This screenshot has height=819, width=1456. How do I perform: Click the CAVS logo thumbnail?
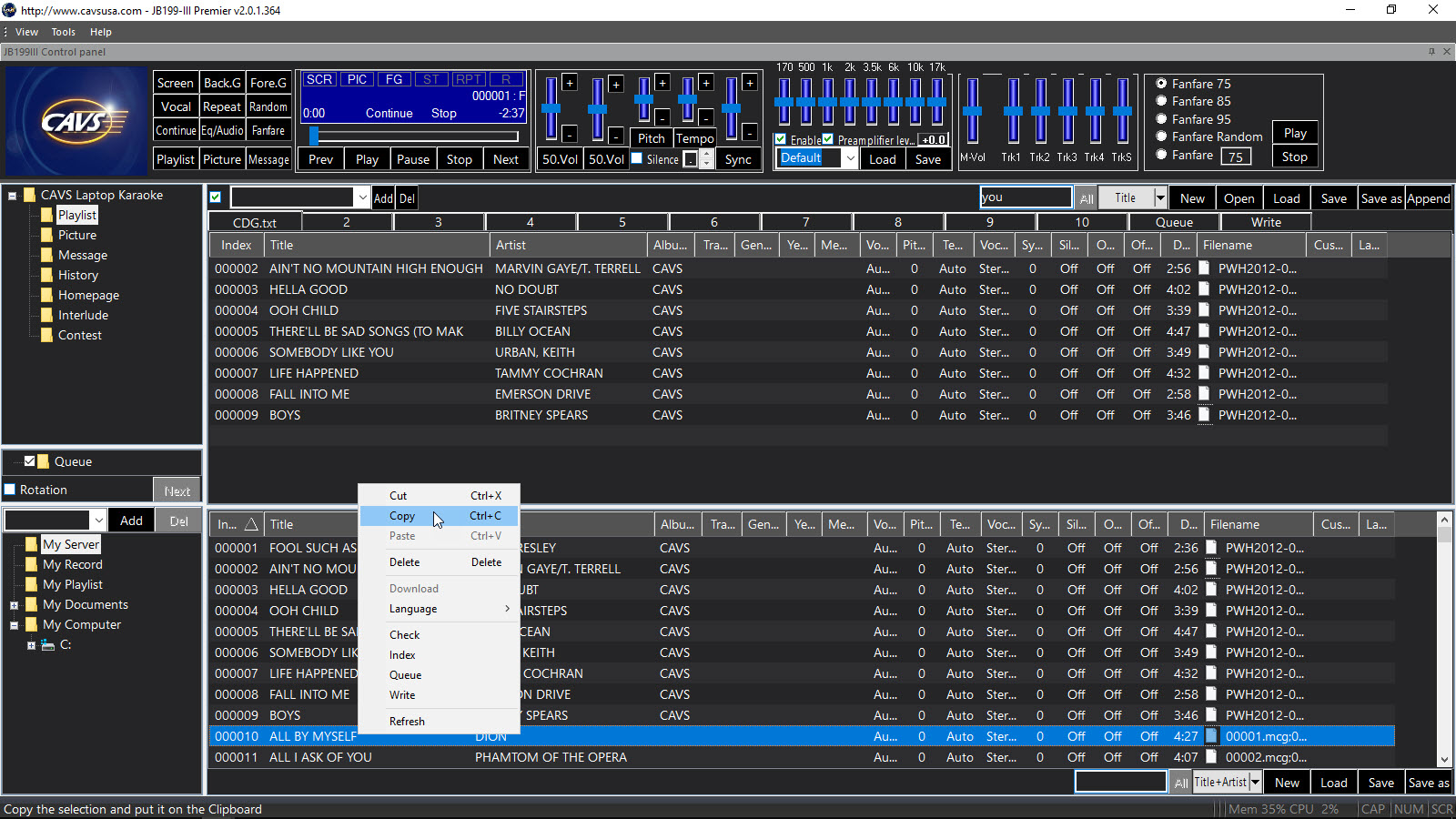click(76, 121)
